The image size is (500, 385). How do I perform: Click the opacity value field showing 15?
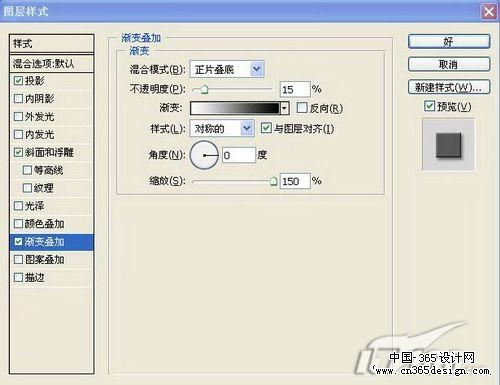pos(295,89)
